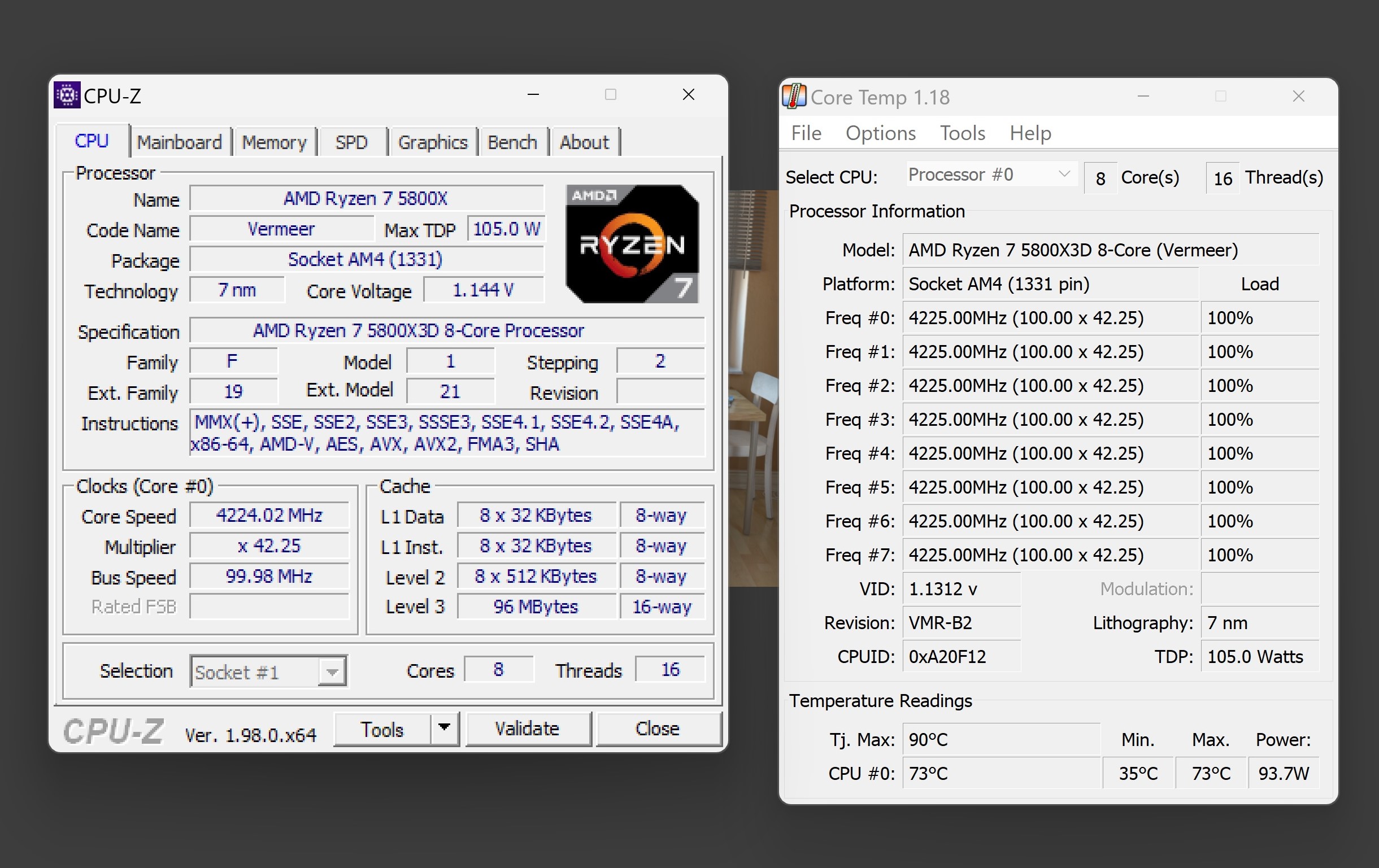Screen dimensions: 1379x868
Task: Click the Core Voltage value '1.144 V'
Action: 484,290
